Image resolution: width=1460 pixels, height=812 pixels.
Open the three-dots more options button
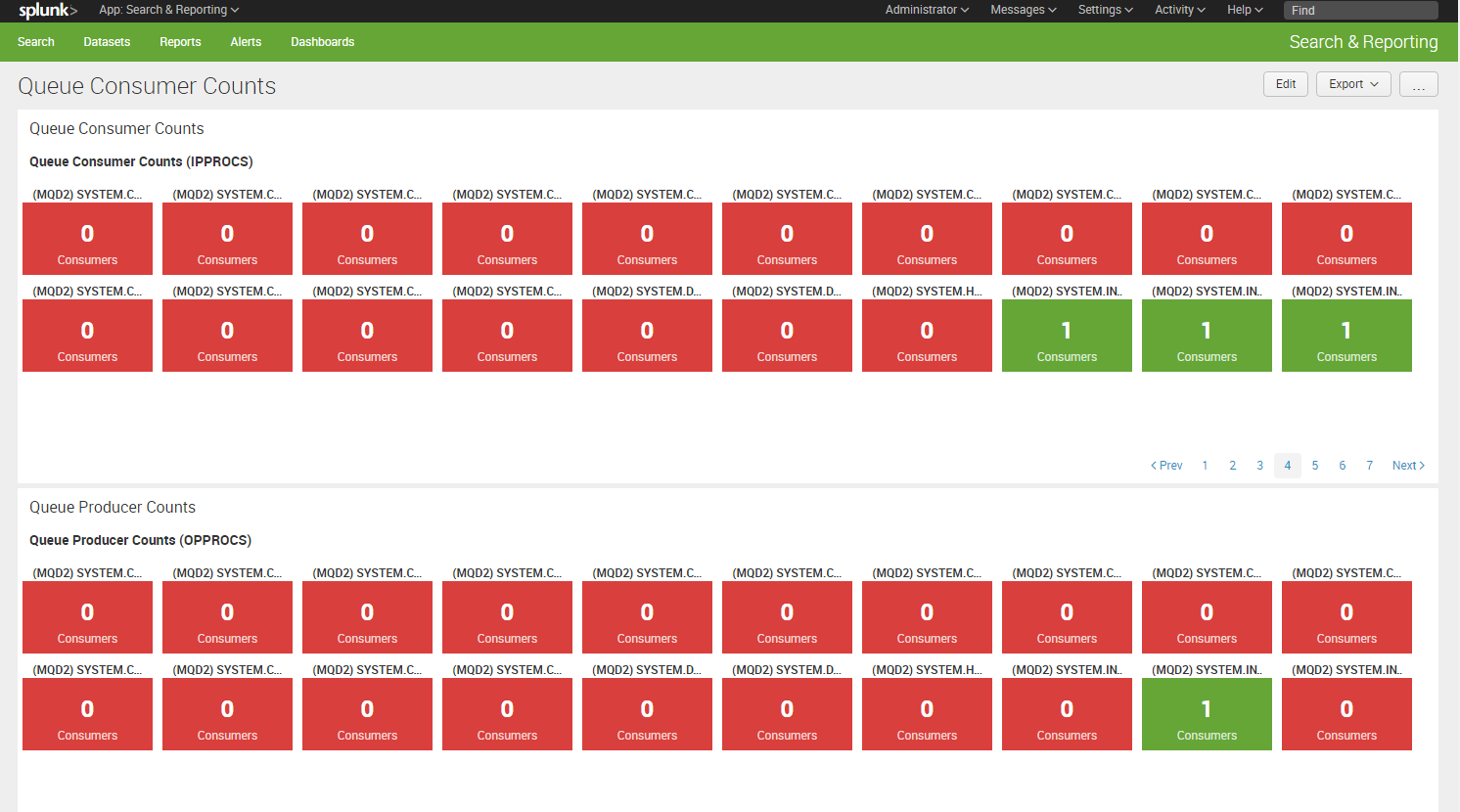point(1418,85)
